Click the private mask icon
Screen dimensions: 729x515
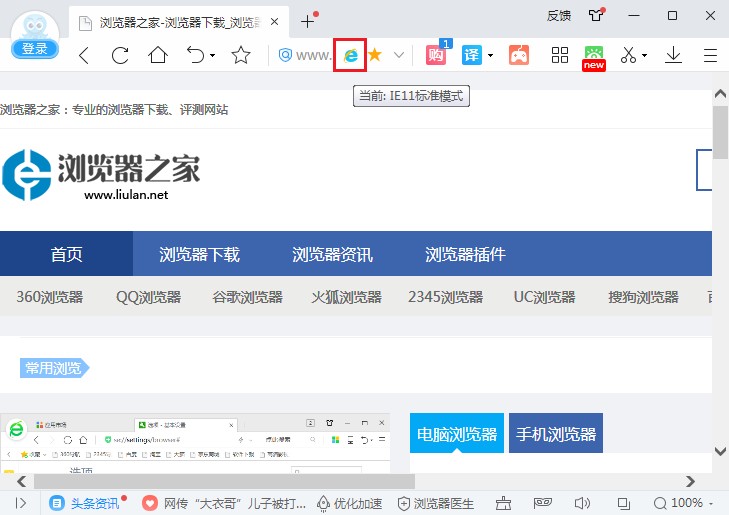coord(543,502)
